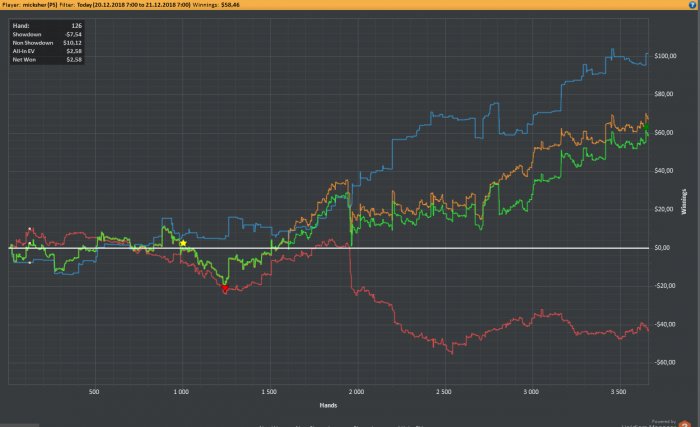Viewport: 700px width, 427px height.
Task: Click the '$60,00' y-axis label
Action: click(664, 133)
